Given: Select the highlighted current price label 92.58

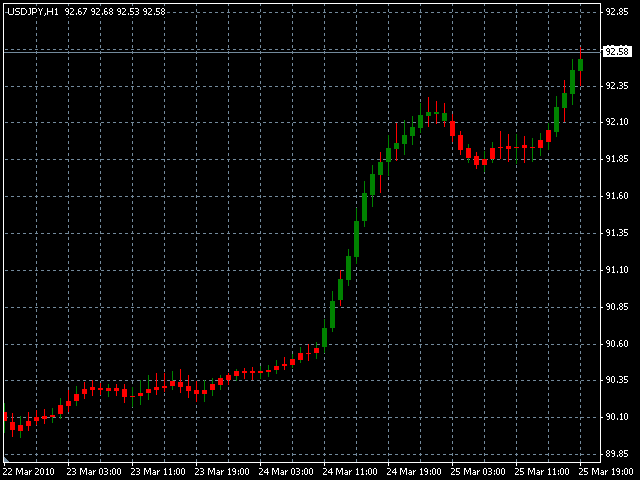Looking at the screenshot, I should [x=617, y=52].
